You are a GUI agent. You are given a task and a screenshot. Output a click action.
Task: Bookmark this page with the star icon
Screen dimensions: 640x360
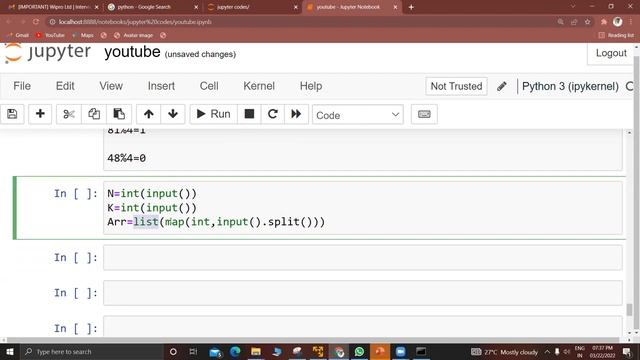587,22
